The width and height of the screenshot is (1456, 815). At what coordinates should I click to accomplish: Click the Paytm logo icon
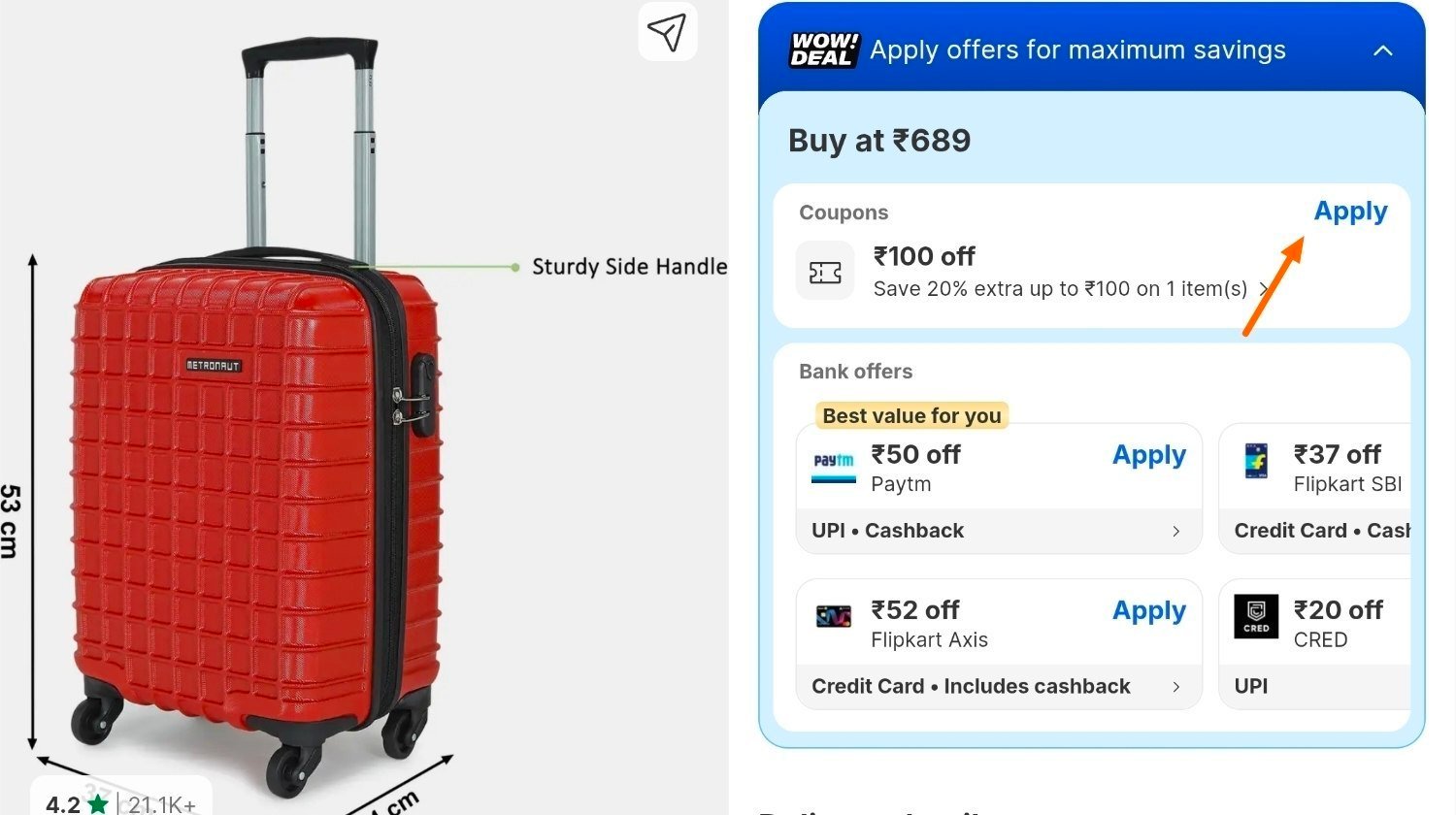point(834,468)
